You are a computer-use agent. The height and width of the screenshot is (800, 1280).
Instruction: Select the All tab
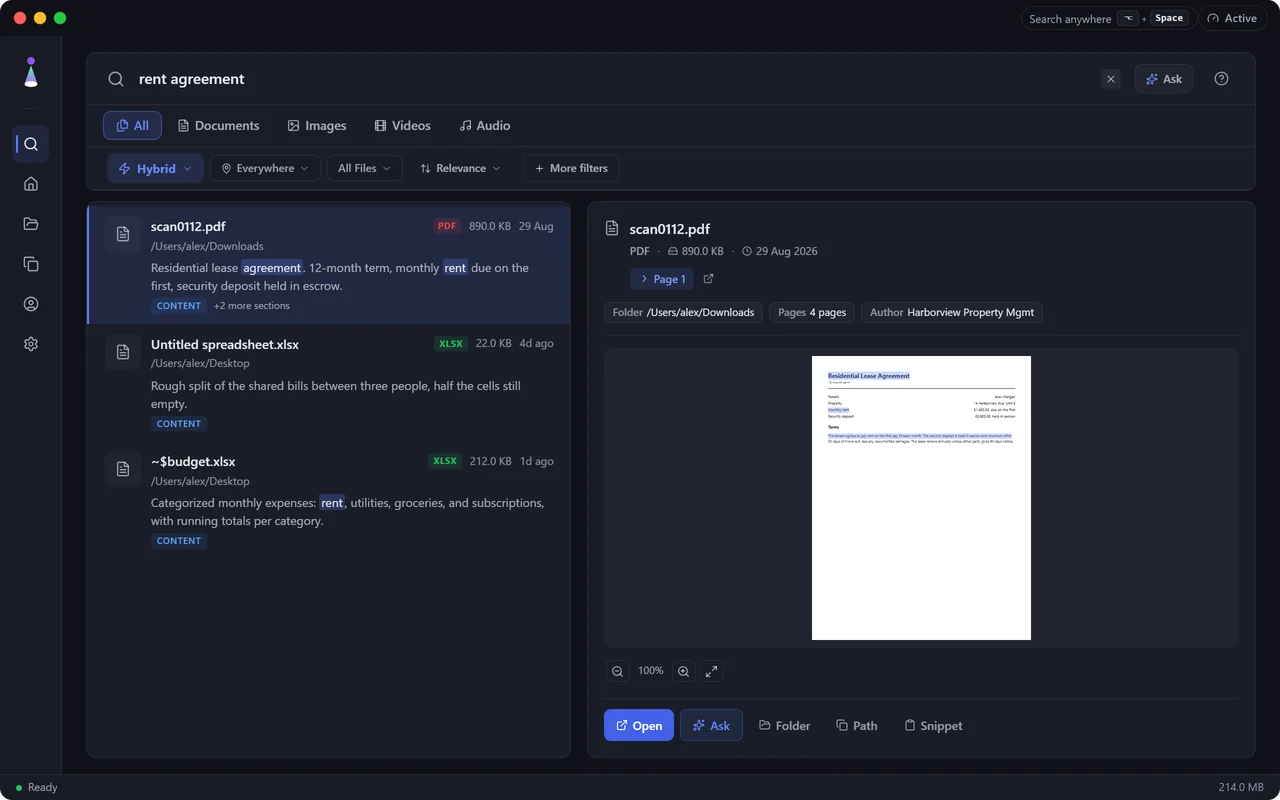tap(132, 125)
